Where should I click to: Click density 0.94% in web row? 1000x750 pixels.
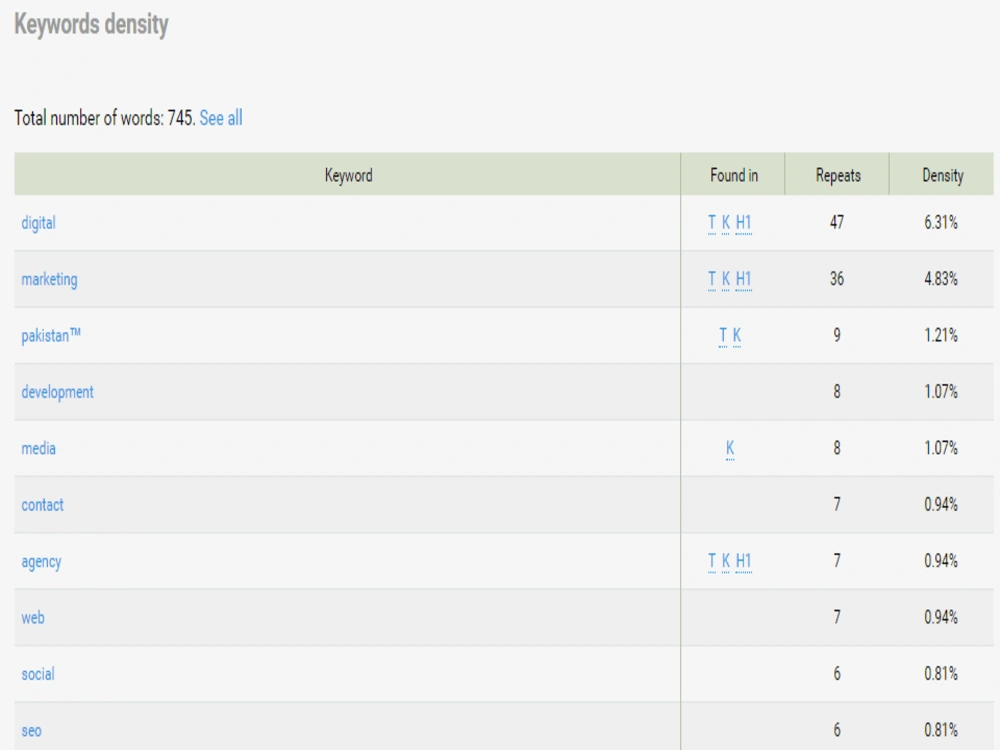click(941, 617)
